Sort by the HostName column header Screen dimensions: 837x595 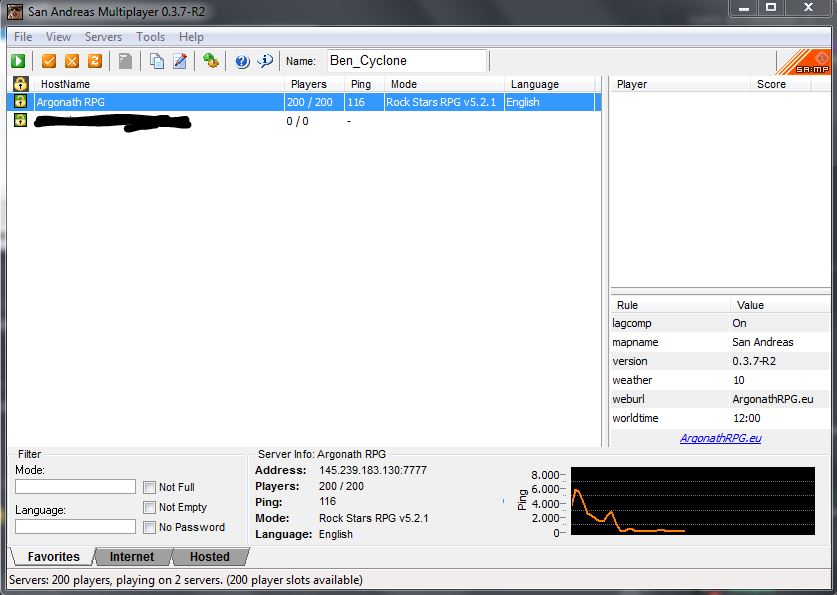click(159, 84)
